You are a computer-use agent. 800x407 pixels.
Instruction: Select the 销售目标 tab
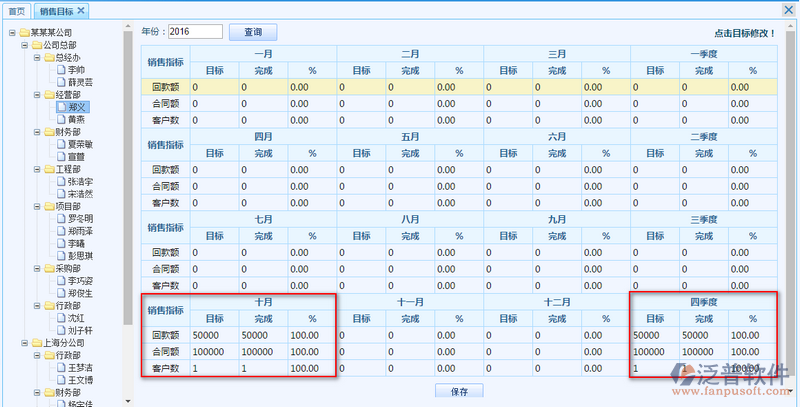(x=56, y=11)
